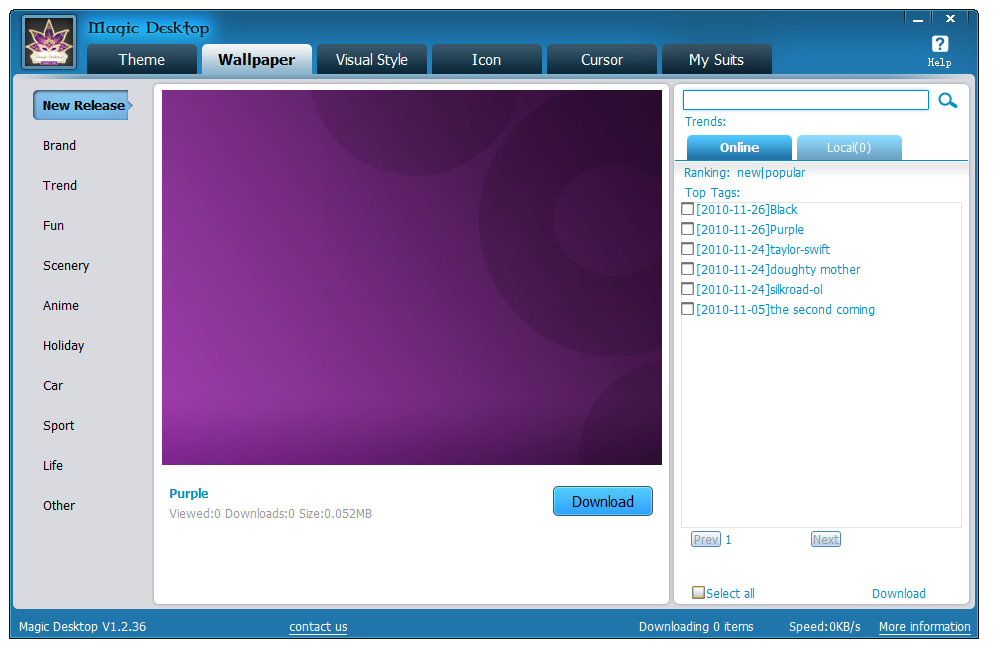Viewport: 1002px width, 663px height.
Task: Switch to the Theme tab
Action: point(141,59)
